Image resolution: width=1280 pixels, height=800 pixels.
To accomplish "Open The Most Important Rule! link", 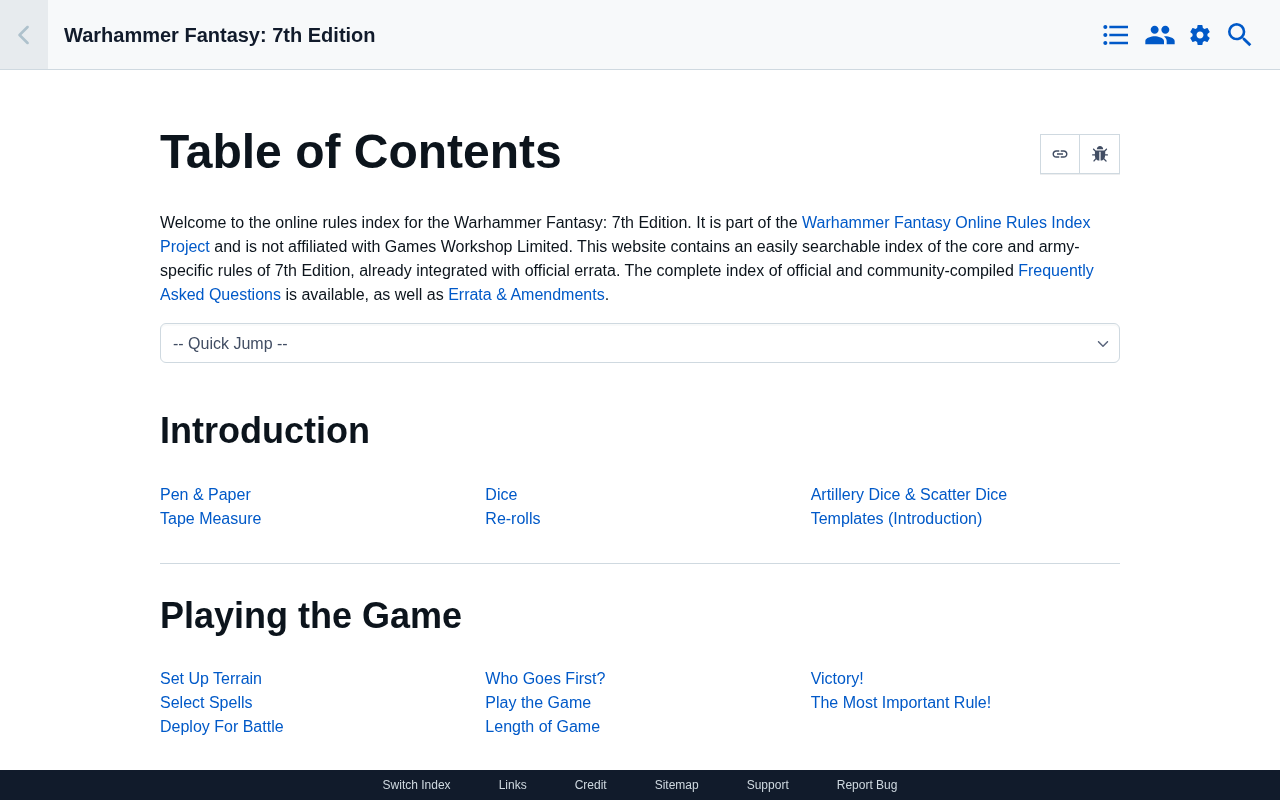I will [x=900, y=703].
